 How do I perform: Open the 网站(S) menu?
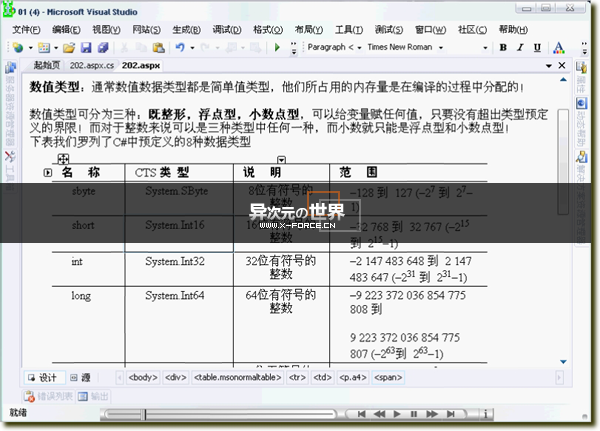pyautogui.click(x=147, y=29)
